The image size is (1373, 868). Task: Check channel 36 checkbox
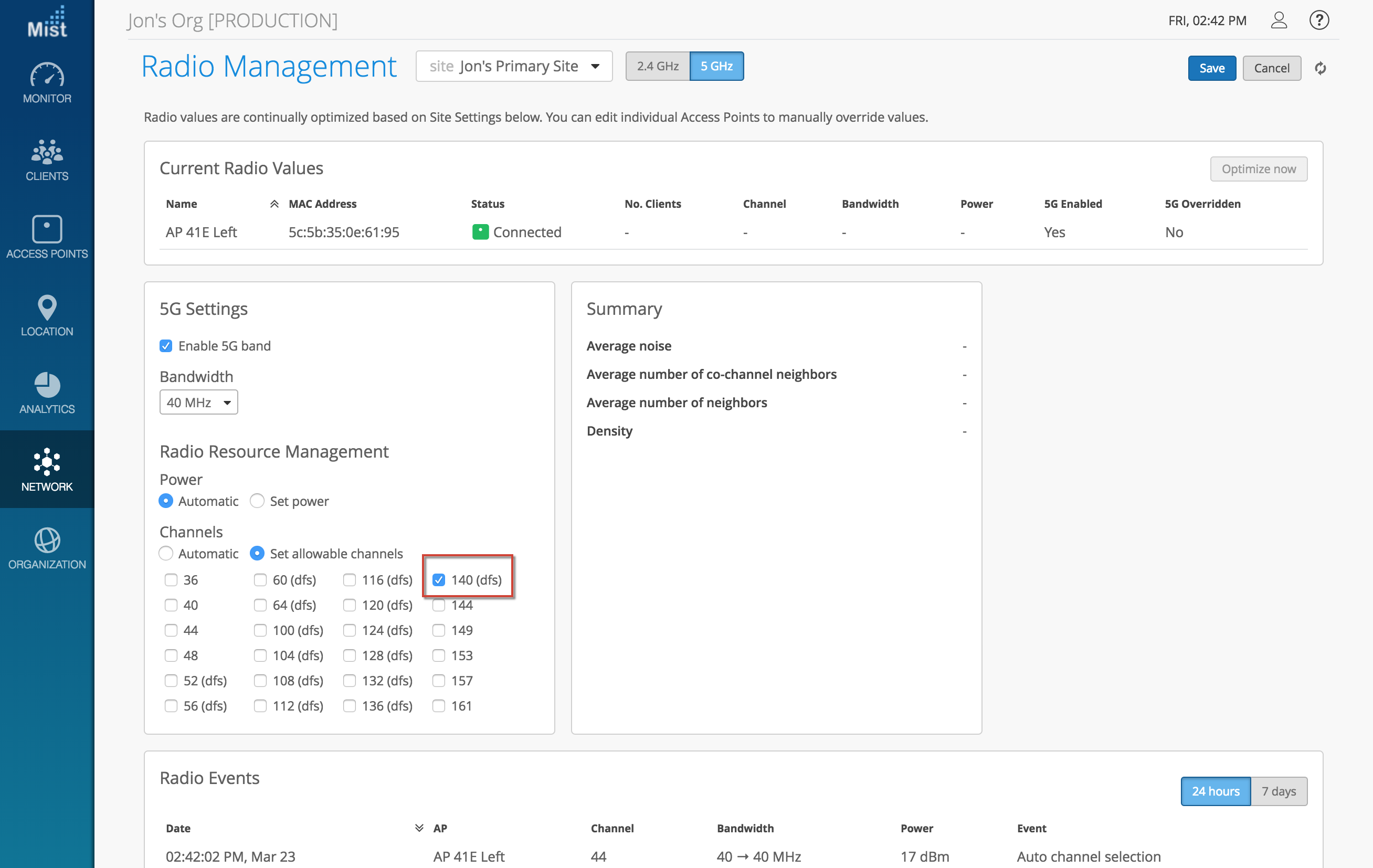click(171, 580)
